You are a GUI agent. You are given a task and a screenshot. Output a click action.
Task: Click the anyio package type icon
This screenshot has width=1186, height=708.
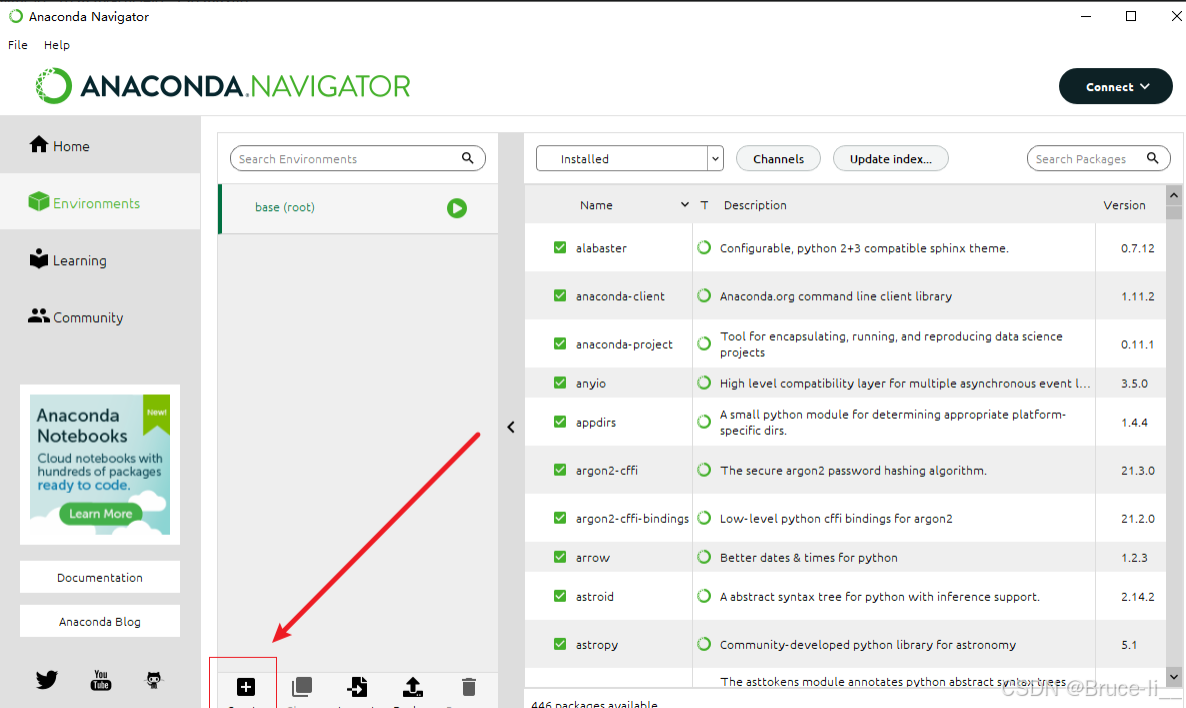coord(704,383)
